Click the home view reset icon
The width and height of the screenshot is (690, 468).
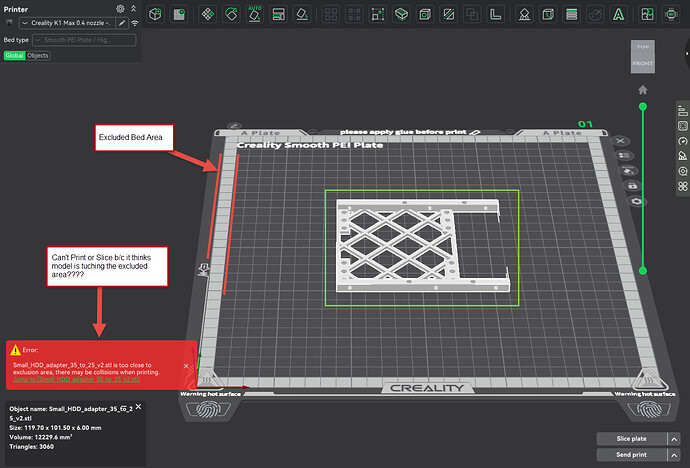pyautogui.click(x=642, y=90)
